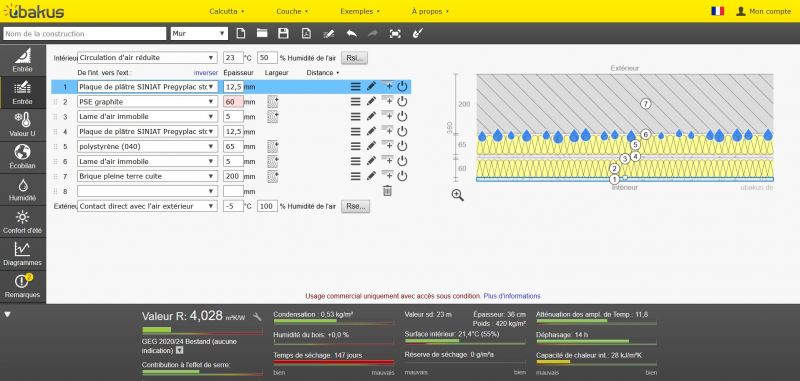Toggle power switch for layer 1 plaster board
Screen dimensions: 800x381
click(402, 87)
